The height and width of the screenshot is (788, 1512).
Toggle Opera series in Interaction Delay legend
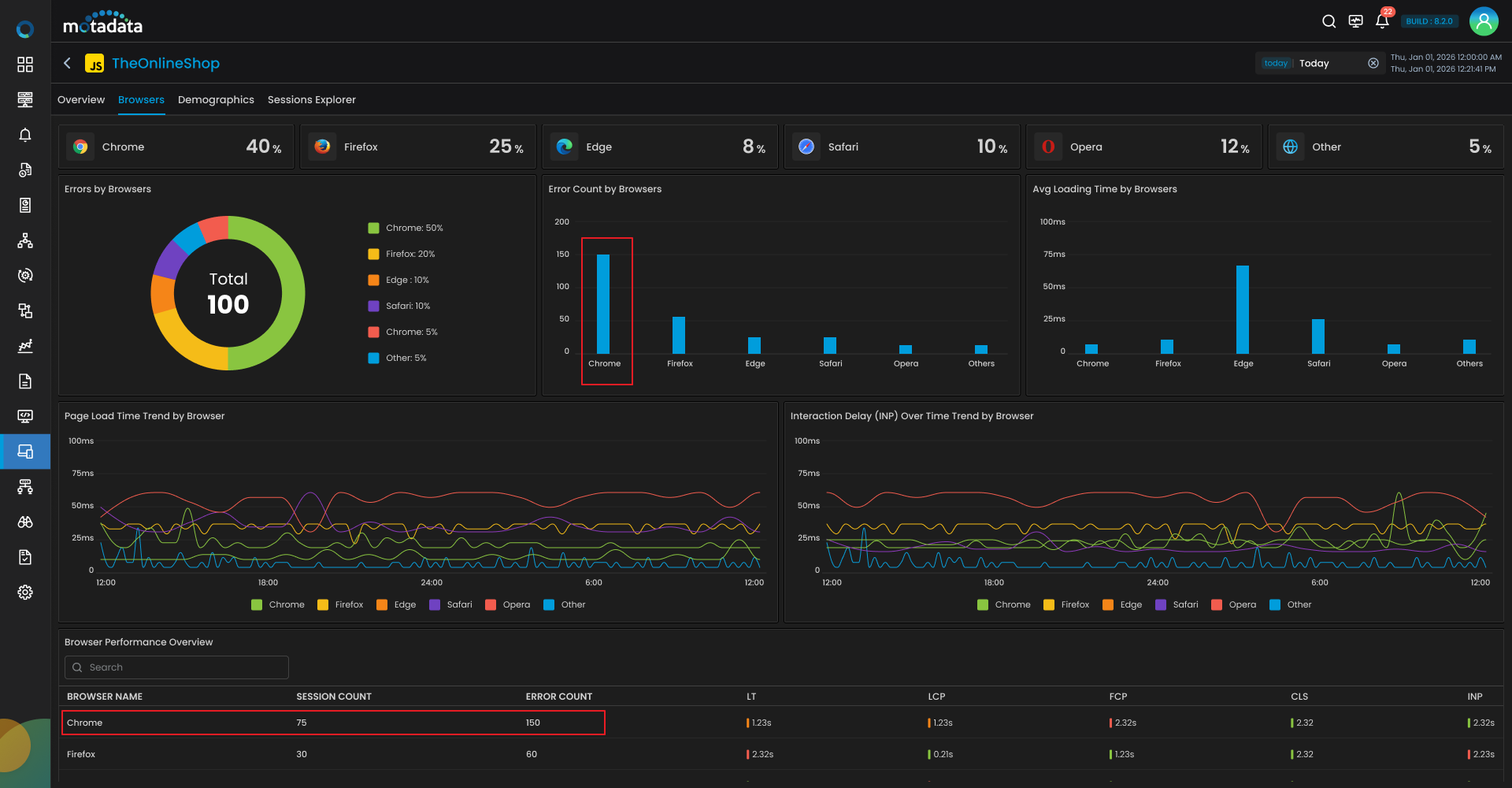coord(1234,604)
